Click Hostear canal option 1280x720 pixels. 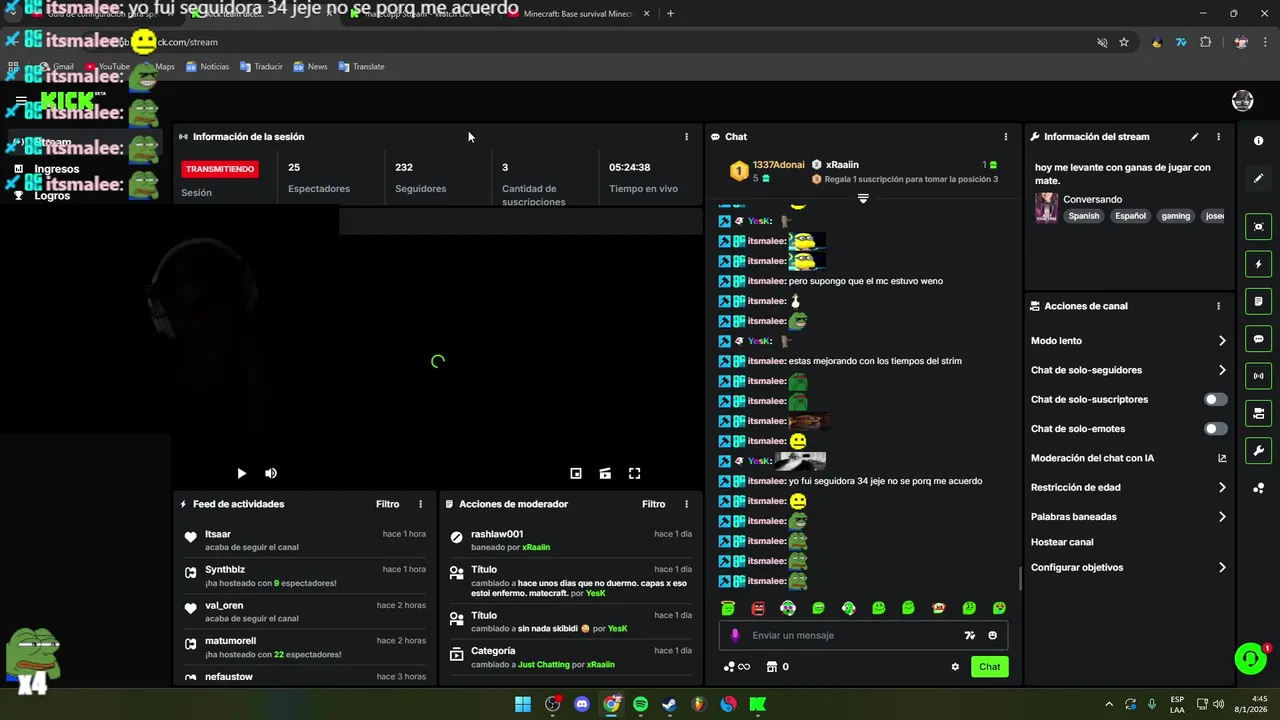tap(1062, 542)
